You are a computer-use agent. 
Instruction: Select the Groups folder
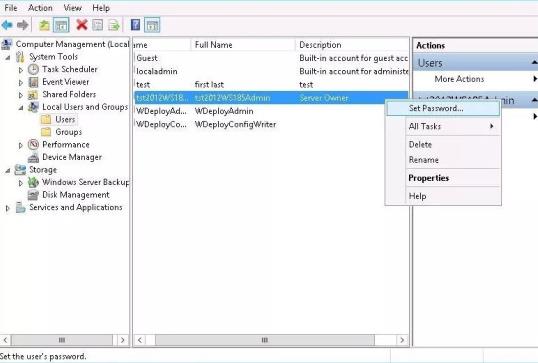(x=68, y=132)
